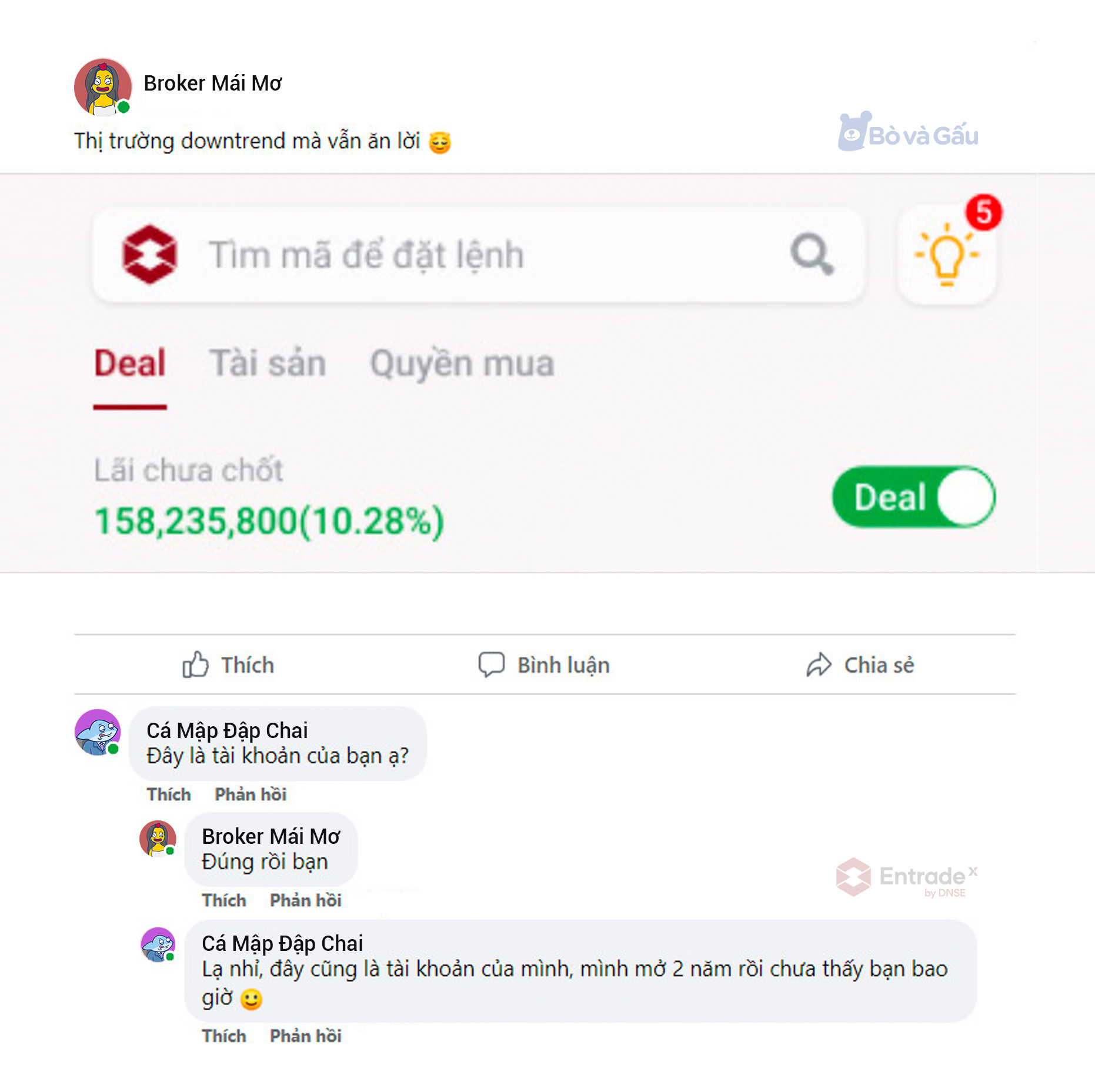Open Cá Mập Đập Chai avatar on first comment

point(98,732)
